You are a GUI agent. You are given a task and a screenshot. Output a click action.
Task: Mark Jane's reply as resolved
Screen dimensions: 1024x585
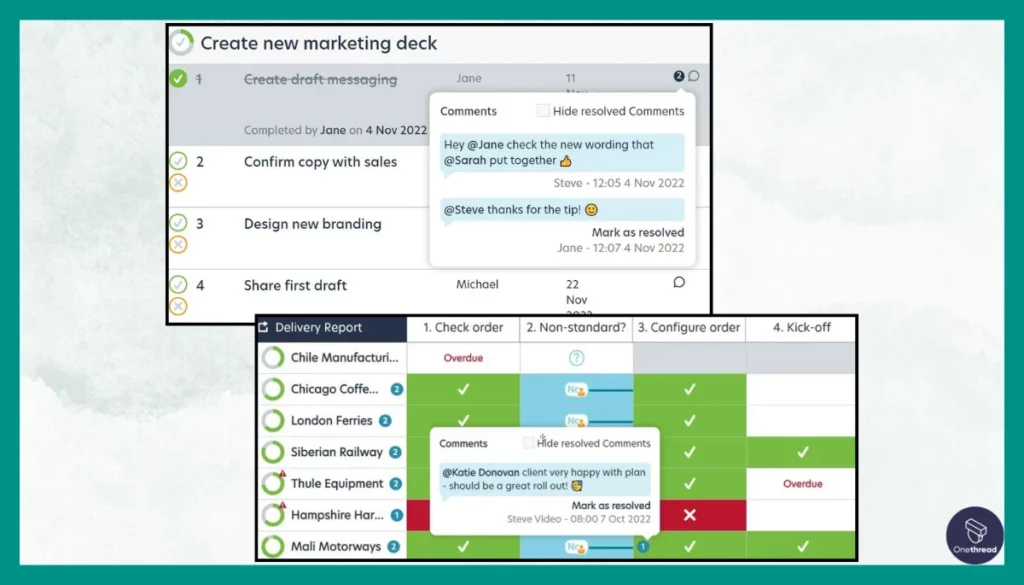(637, 232)
